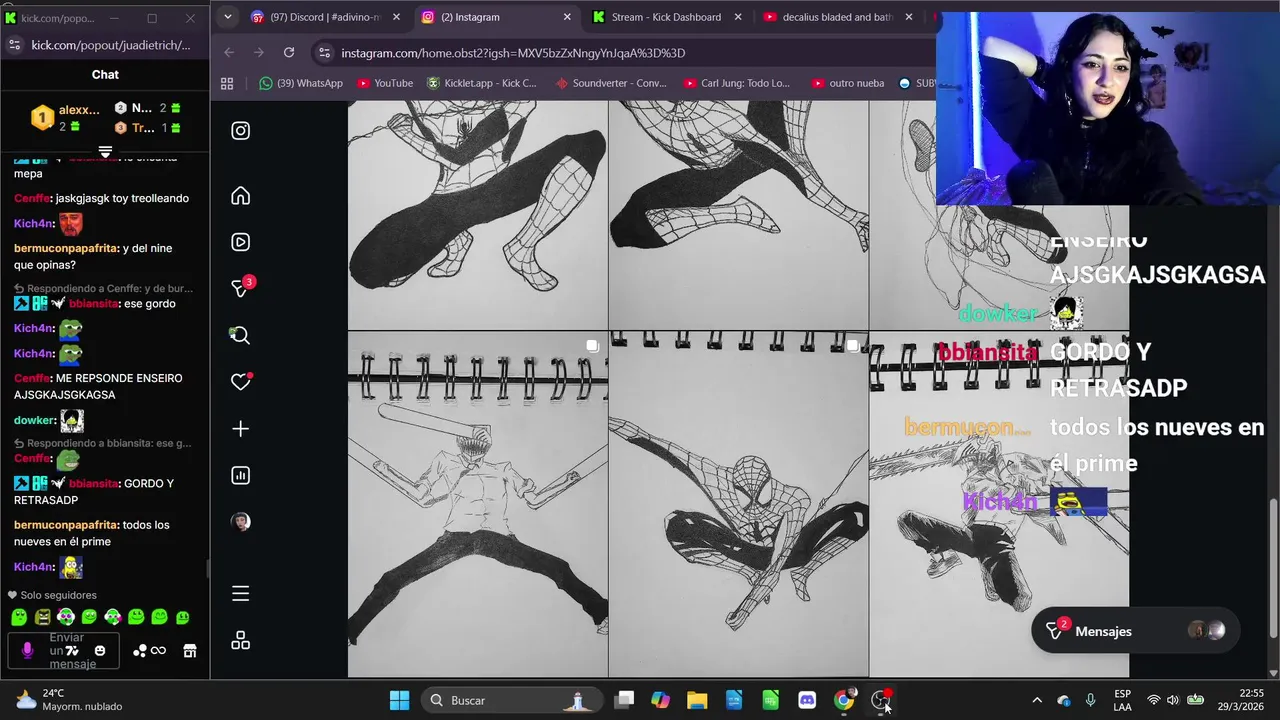Viewport: 1280px width, 720px height.
Task: Close the Stream - Kick Dashboard tab
Action: tap(738, 17)
